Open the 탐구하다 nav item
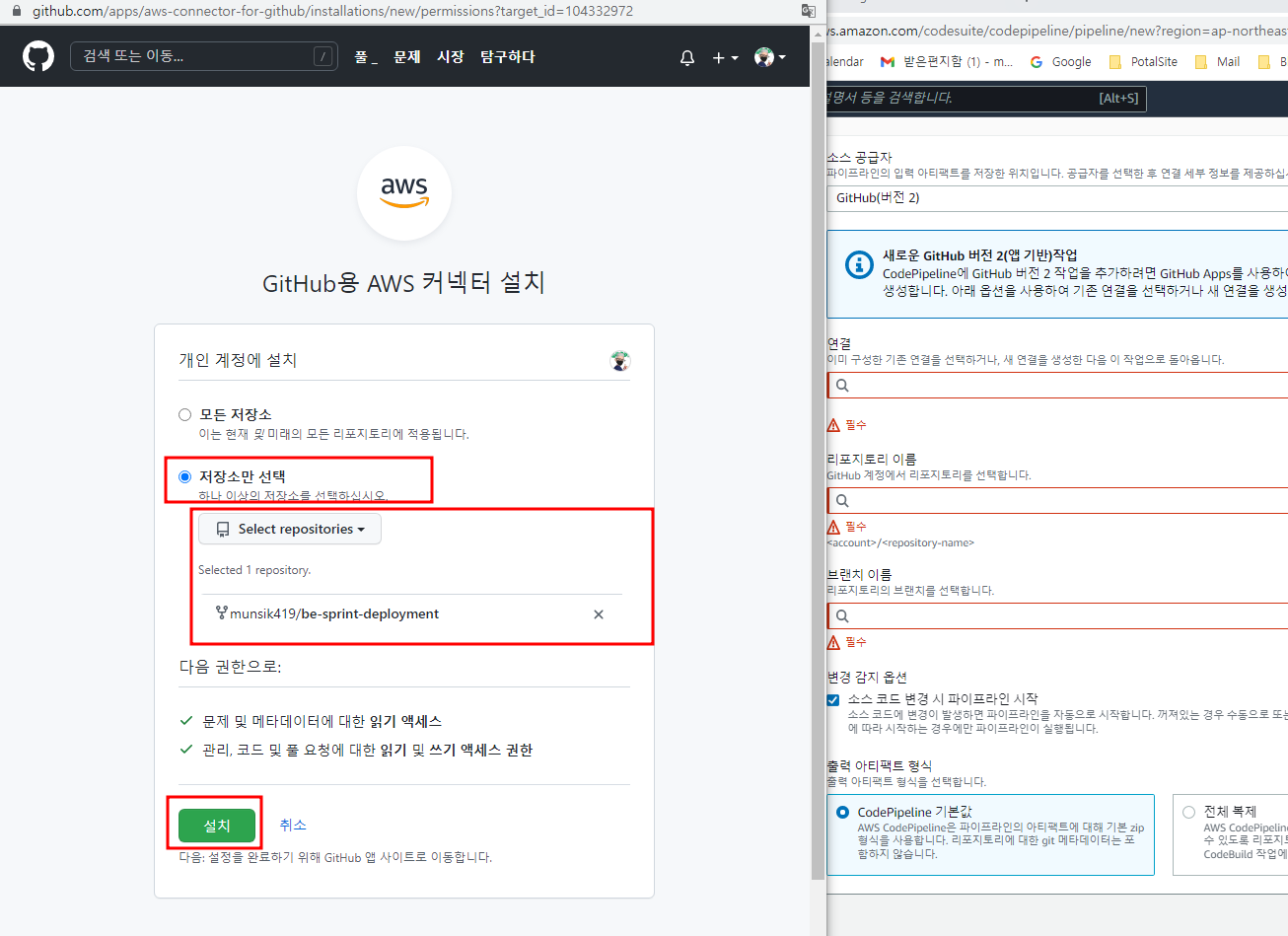1288x936 pixels. click(x=508, y=57)
